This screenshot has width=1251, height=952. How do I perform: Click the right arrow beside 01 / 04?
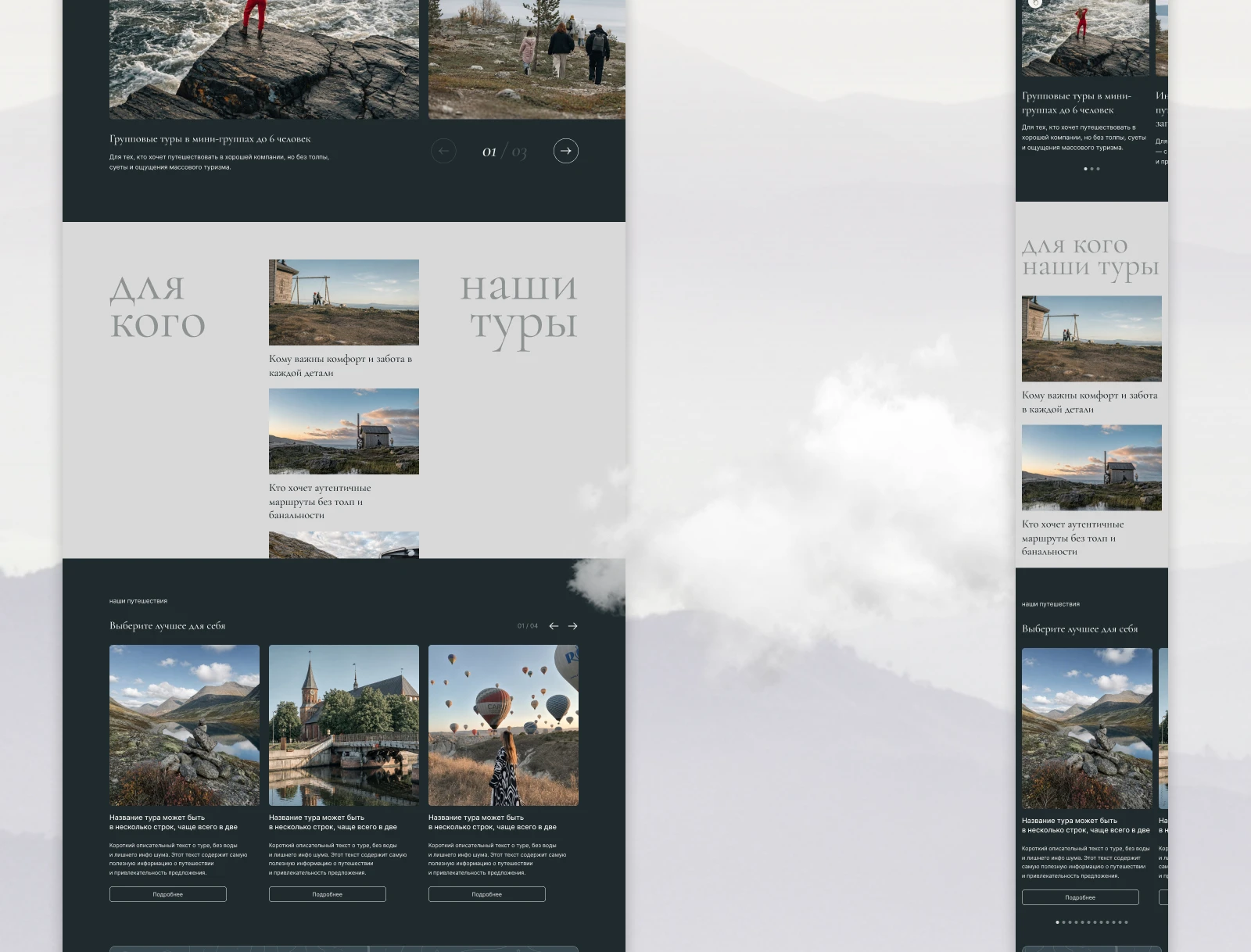[573, 626]
